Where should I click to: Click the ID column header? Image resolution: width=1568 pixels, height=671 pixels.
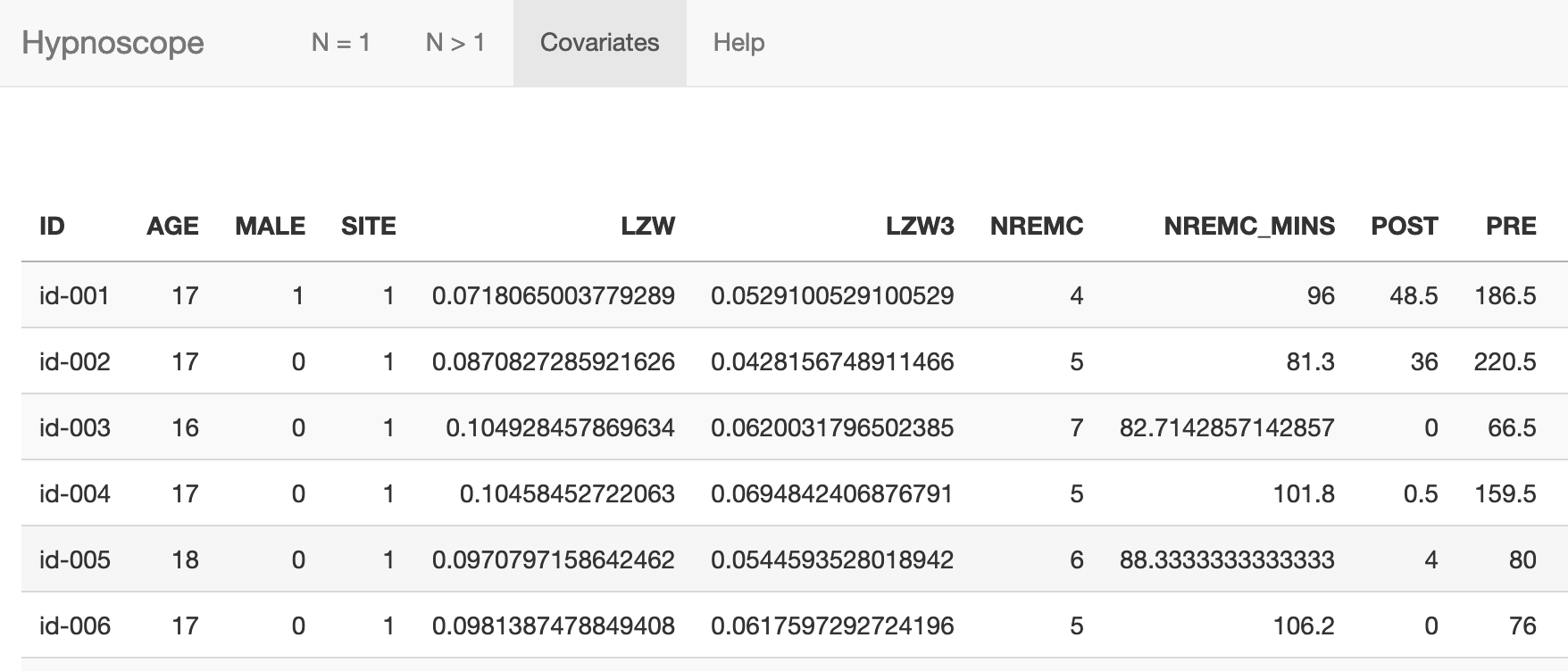click(52, 227)
